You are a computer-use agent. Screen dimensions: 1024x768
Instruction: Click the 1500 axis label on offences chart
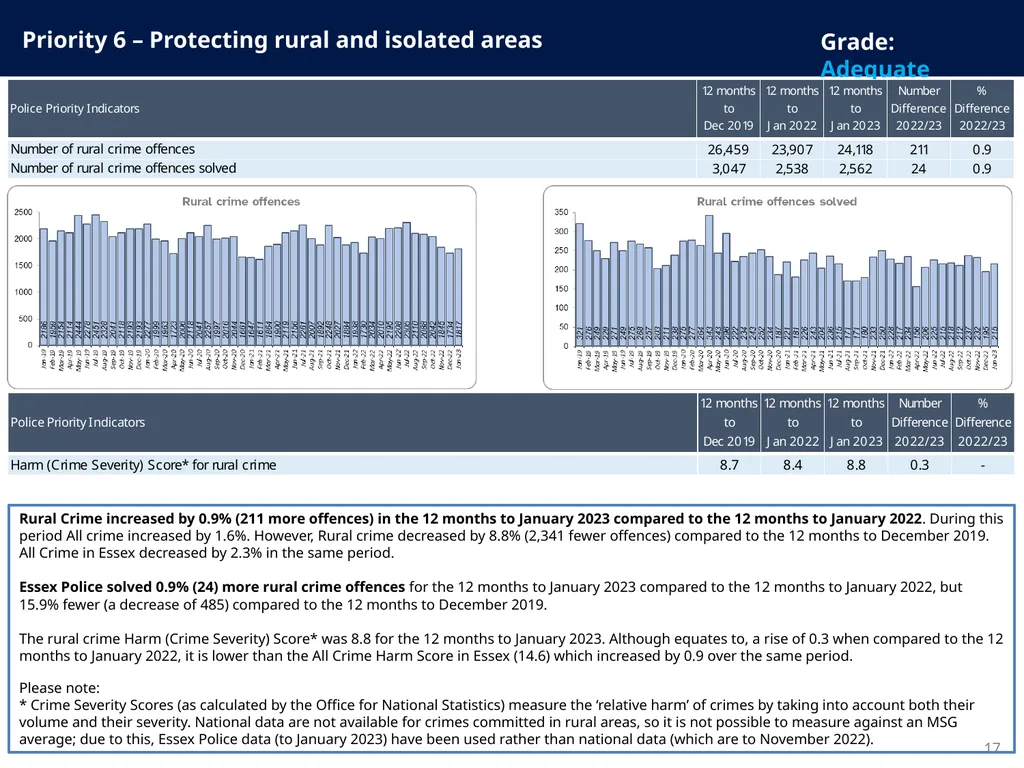pos(23,265)
